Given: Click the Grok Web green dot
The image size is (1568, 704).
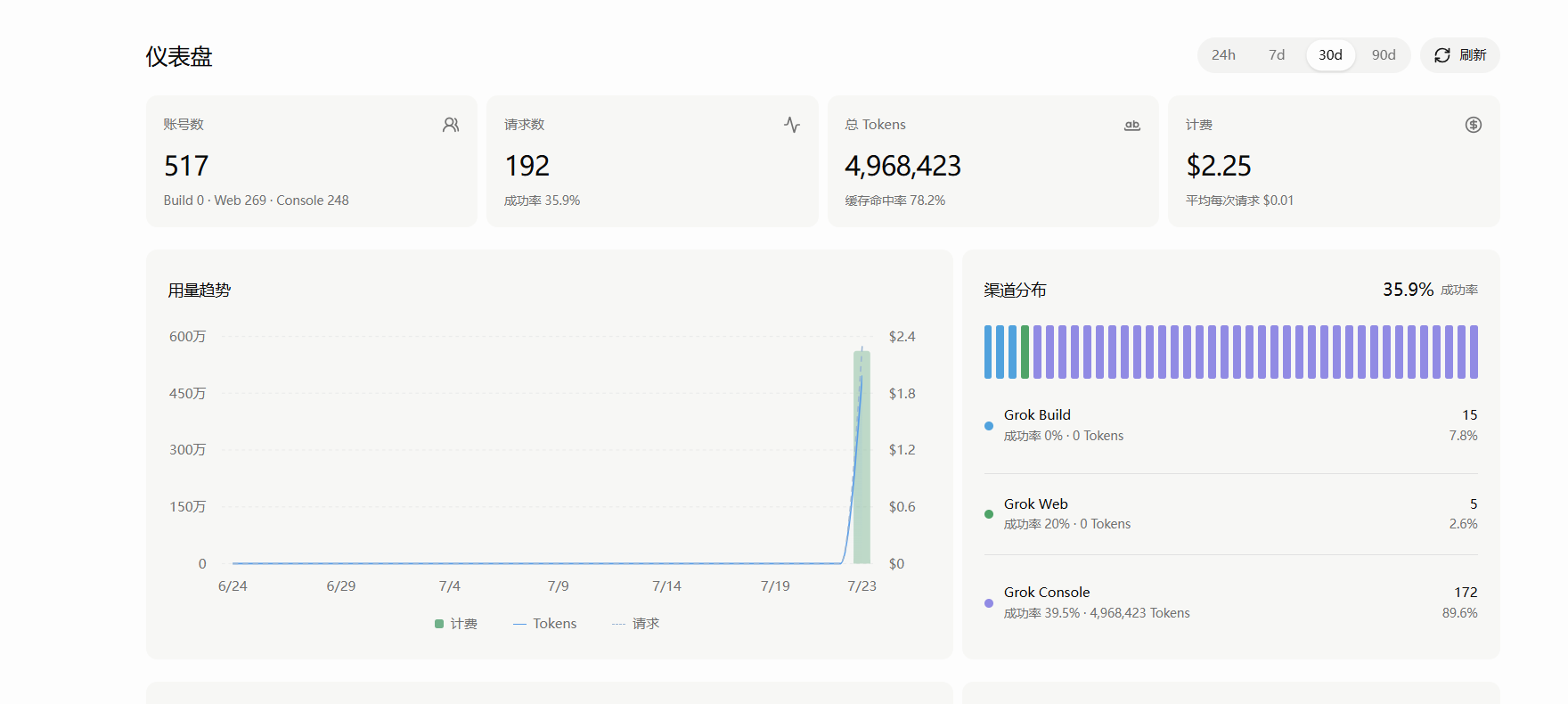Looking at the screenshot, I should [x=989, y=514].
